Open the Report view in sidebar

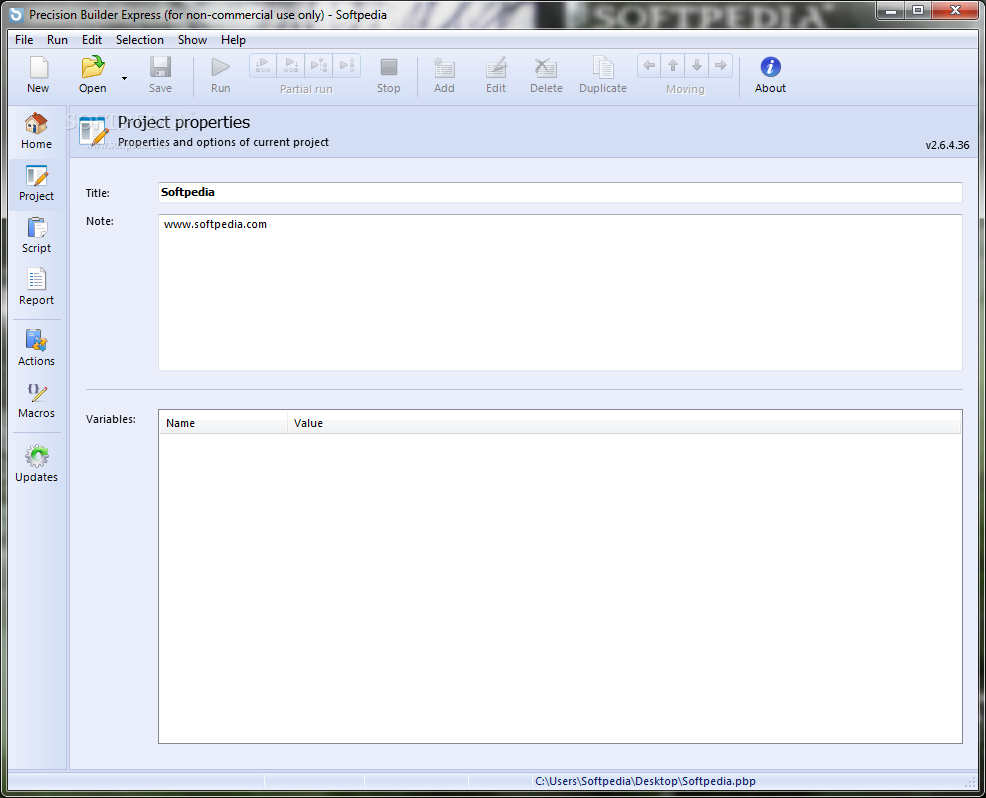point(36,287)
